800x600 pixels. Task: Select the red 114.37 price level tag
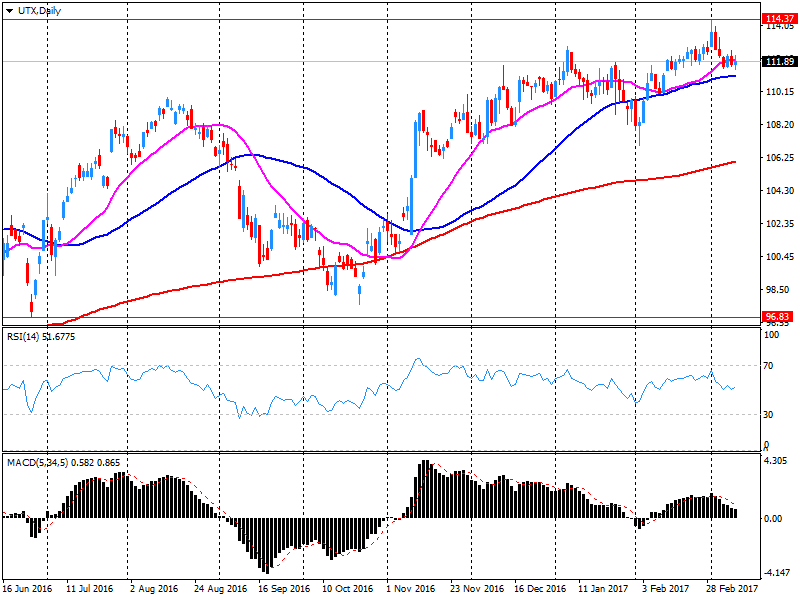[777, 19]
